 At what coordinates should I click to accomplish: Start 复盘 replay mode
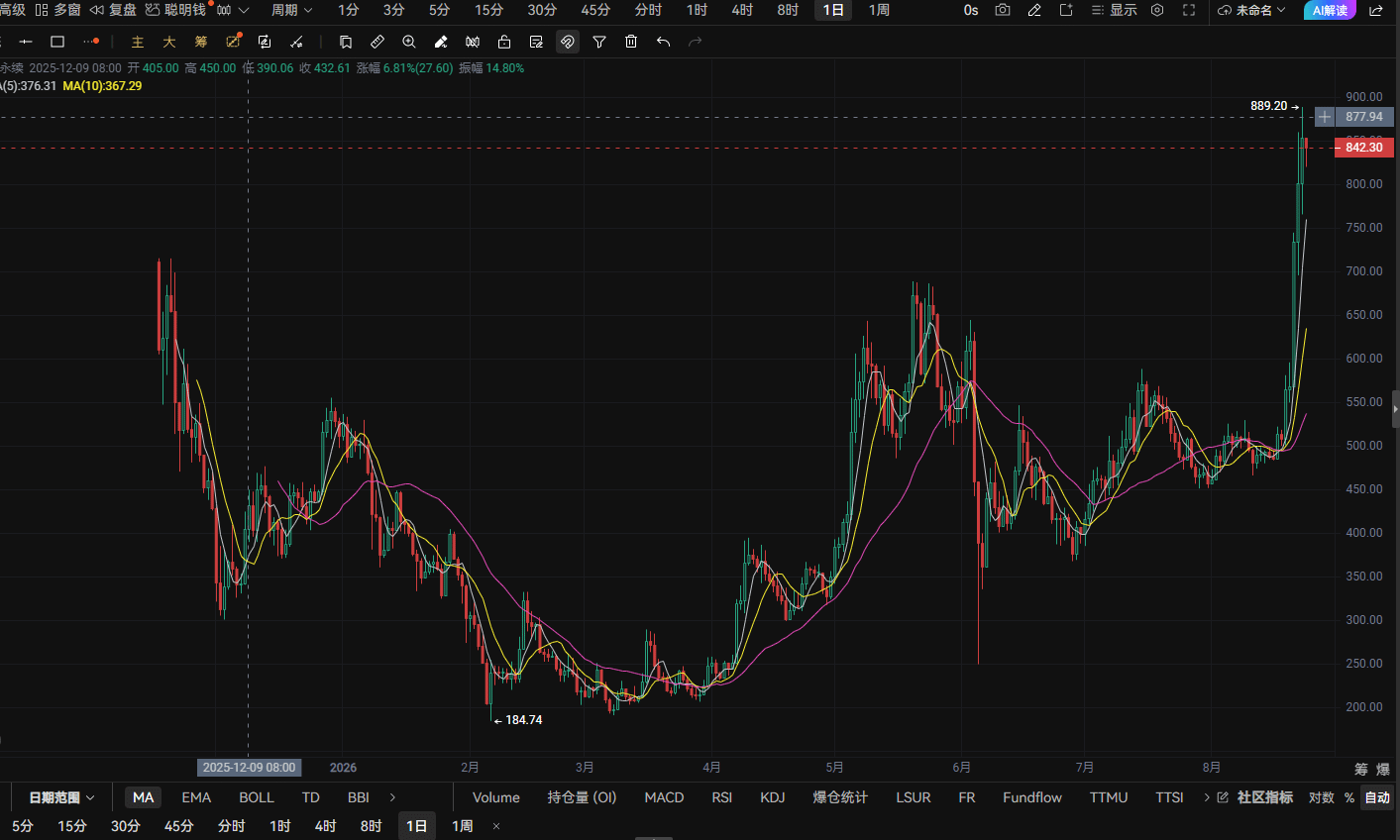click(x=113, y=10)
